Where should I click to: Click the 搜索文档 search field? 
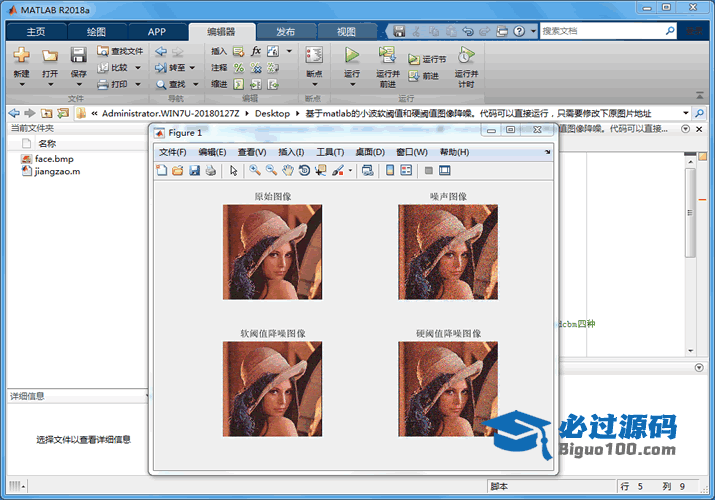(x=602, y=31)
